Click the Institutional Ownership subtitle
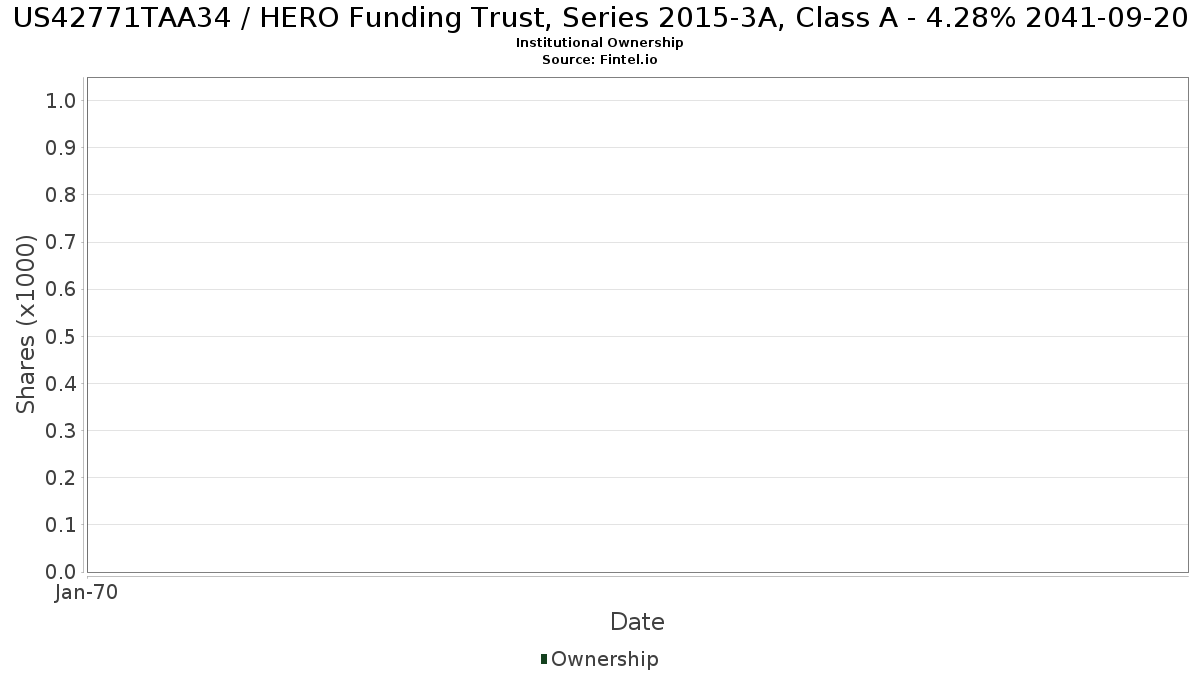Screen dimensions: 1200x675 click(600, 43)
